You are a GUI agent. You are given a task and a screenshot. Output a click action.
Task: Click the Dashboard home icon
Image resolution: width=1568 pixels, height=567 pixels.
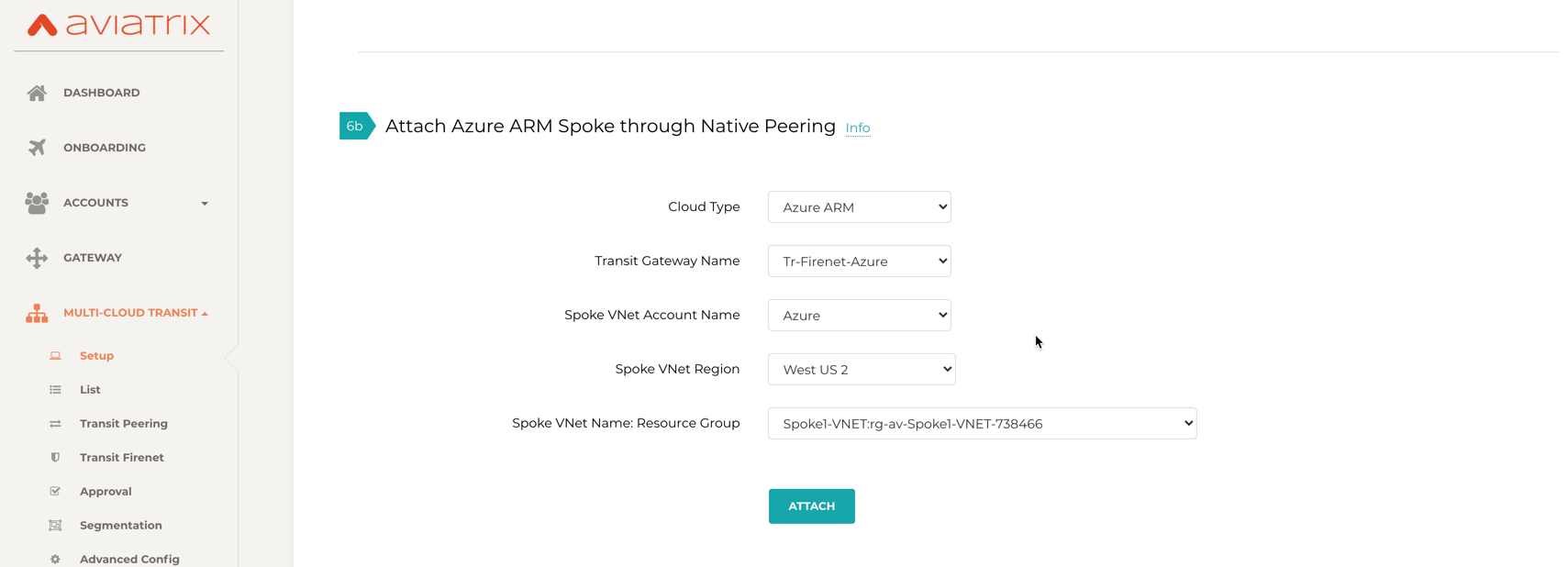(x=37, y=92)
